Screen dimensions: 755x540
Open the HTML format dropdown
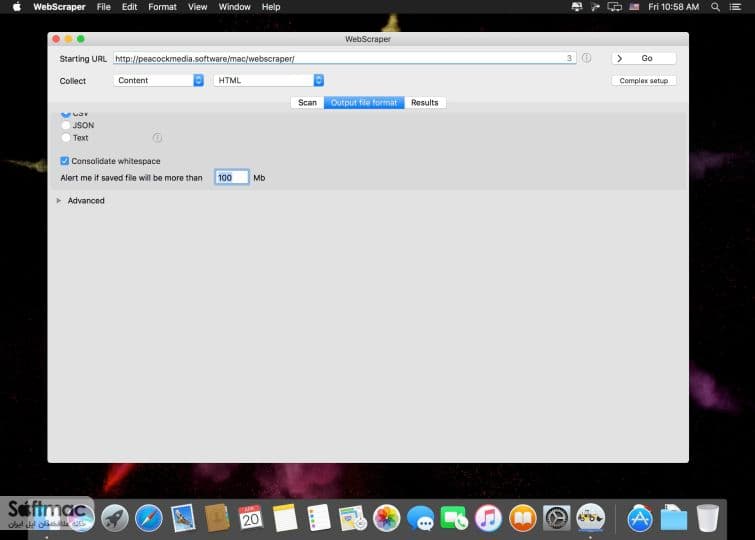tap(269, 80)
